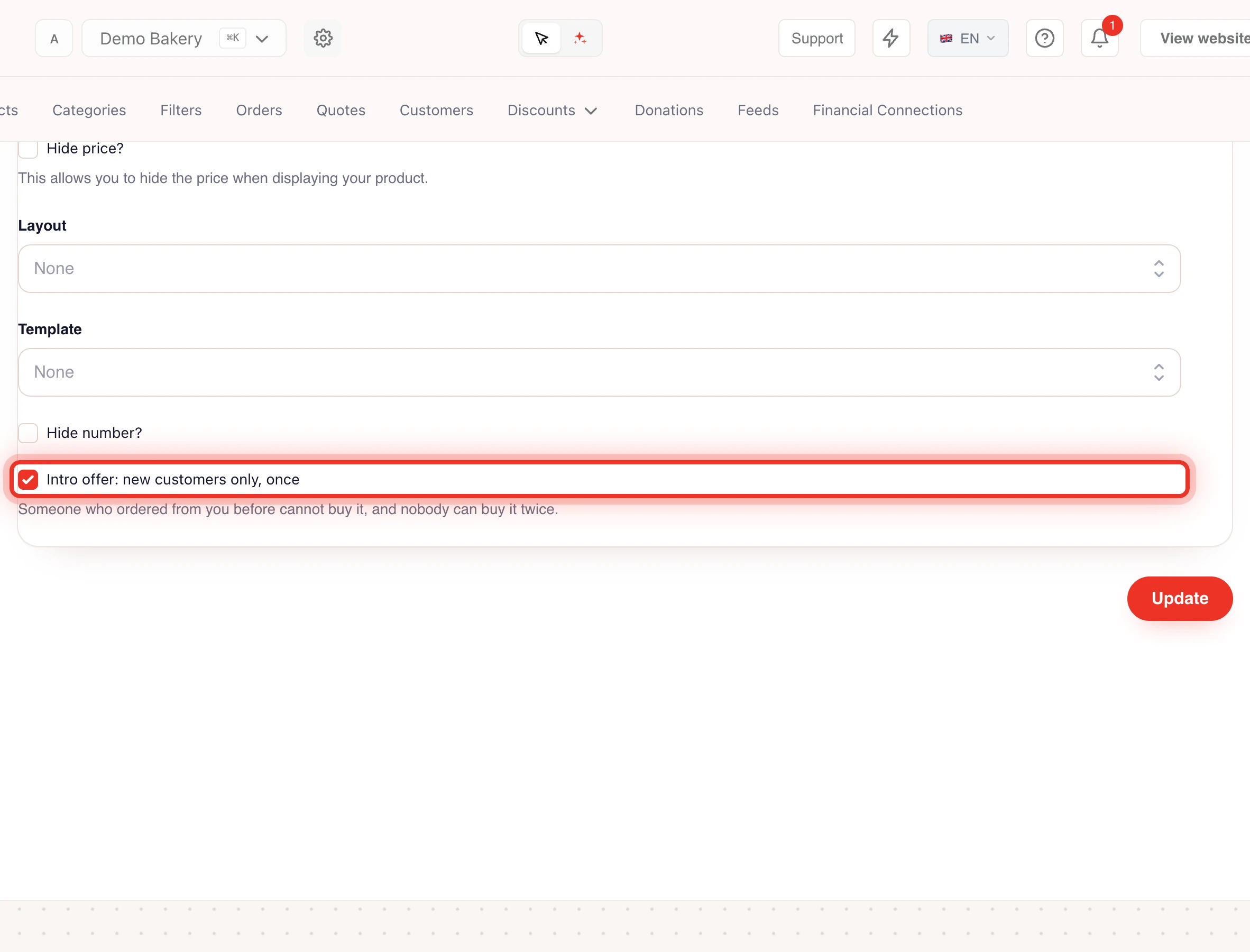Enable the Hide number? checkbox
1250x952 pixels.
click(27, 433)
